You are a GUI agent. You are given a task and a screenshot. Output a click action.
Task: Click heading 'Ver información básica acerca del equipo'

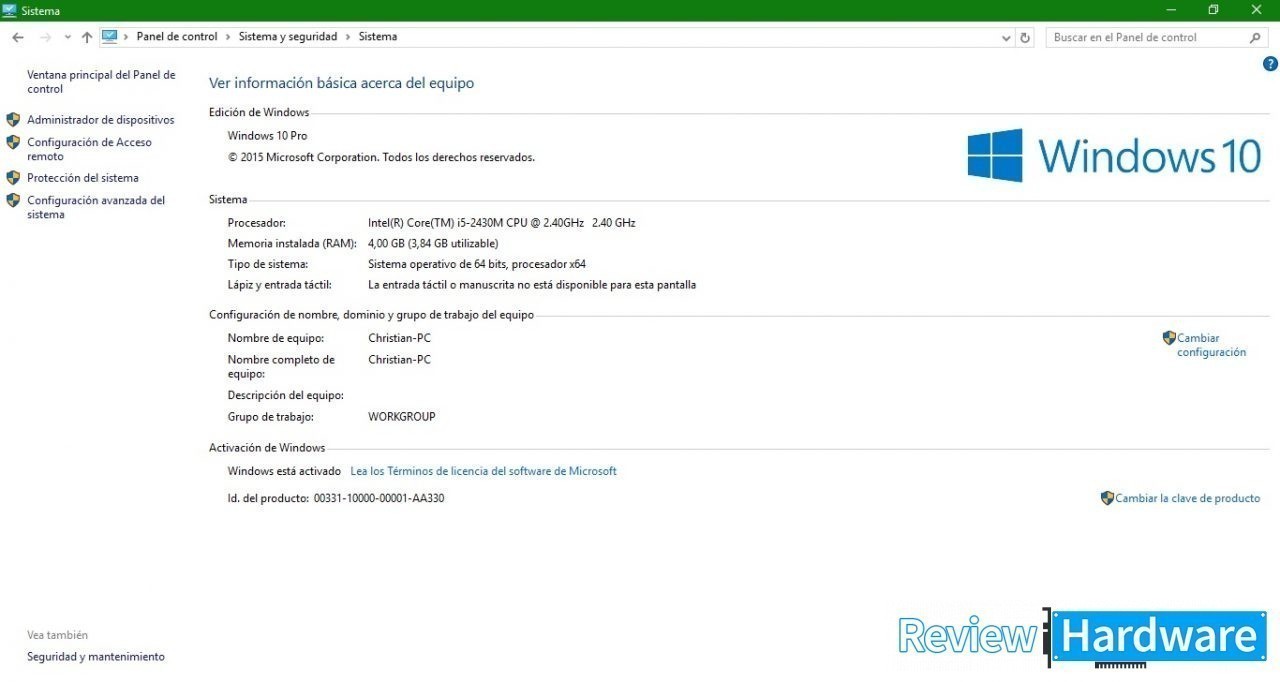[341, 83]
